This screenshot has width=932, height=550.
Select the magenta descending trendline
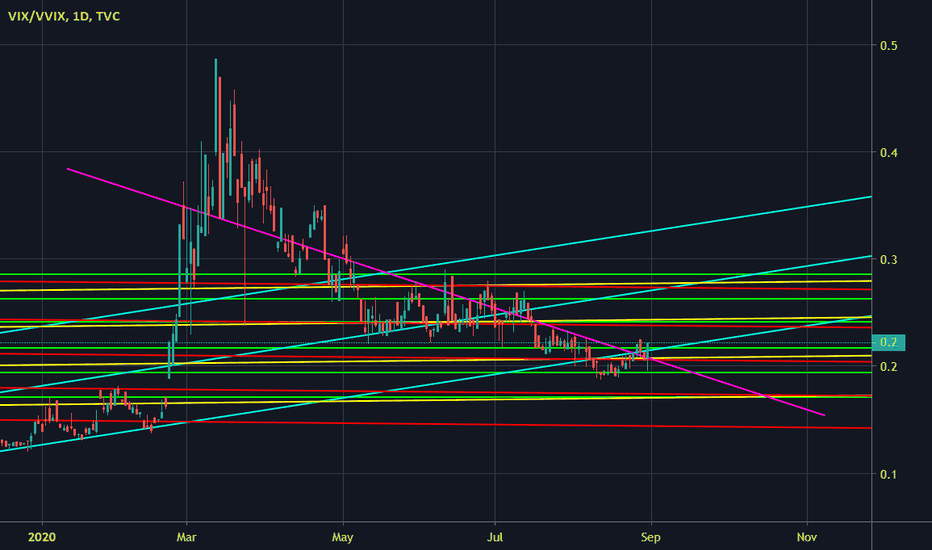click(446, 292)
